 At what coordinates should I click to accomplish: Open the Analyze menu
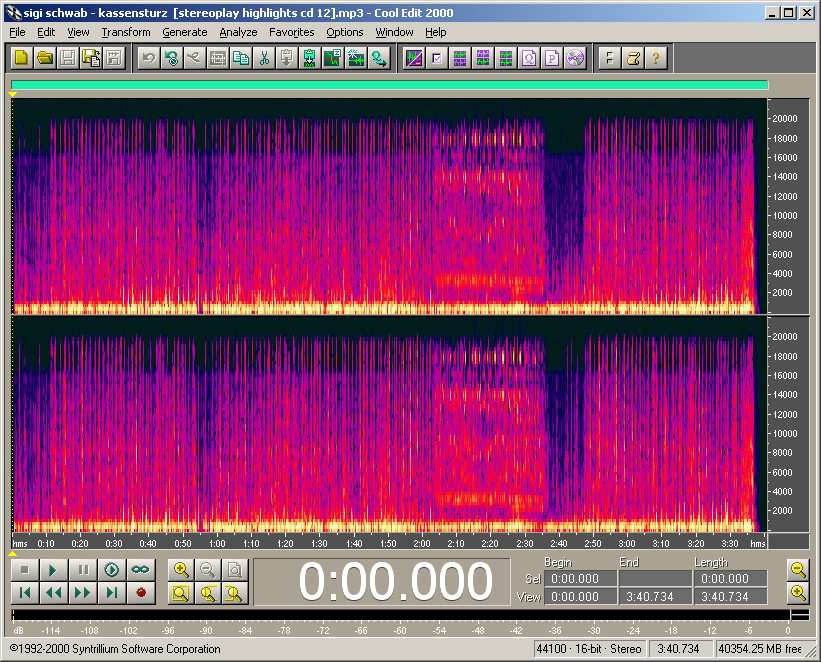(x=238, y=32)
